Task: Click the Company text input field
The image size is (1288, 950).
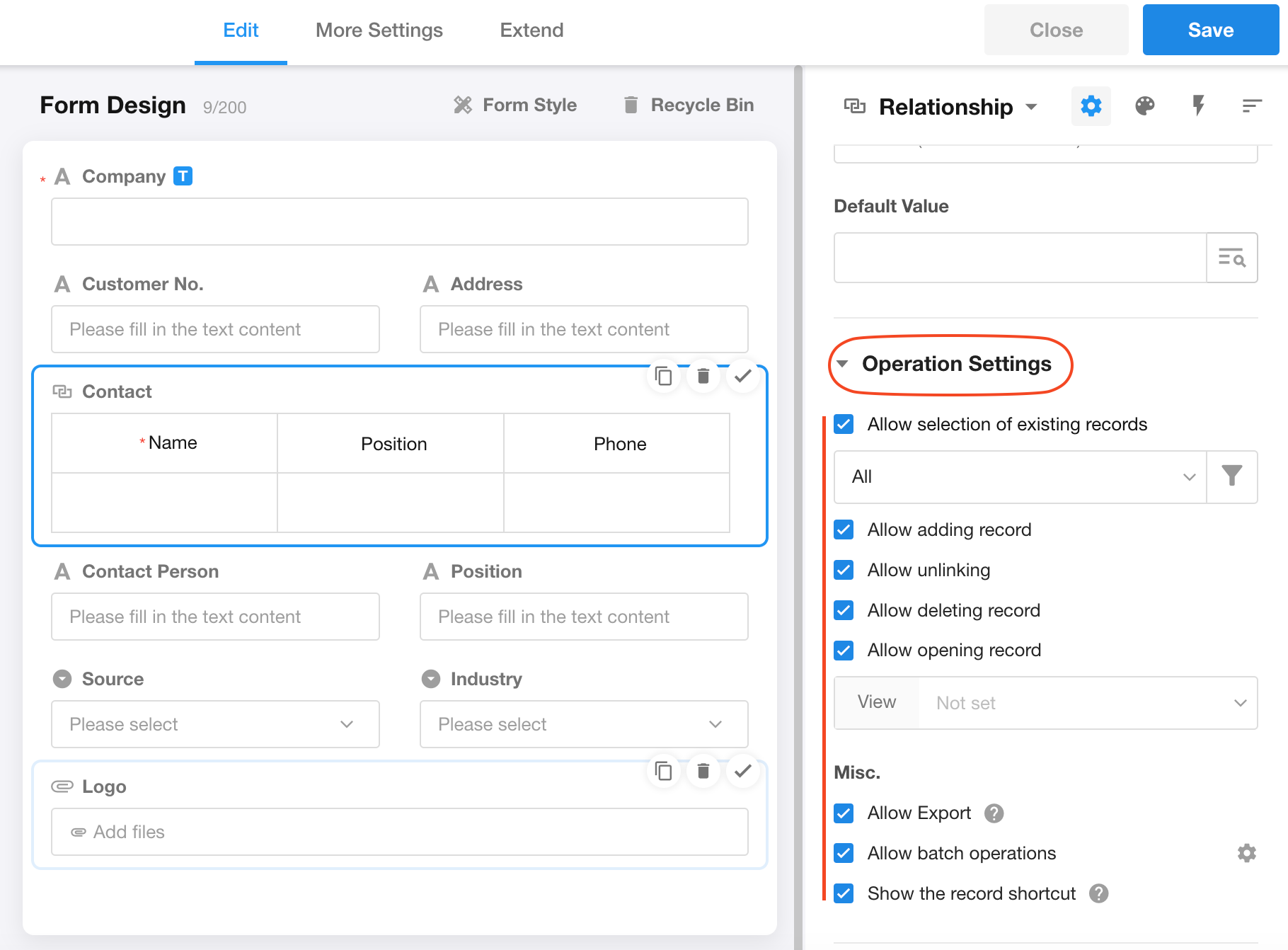Action: pos(399,222)
